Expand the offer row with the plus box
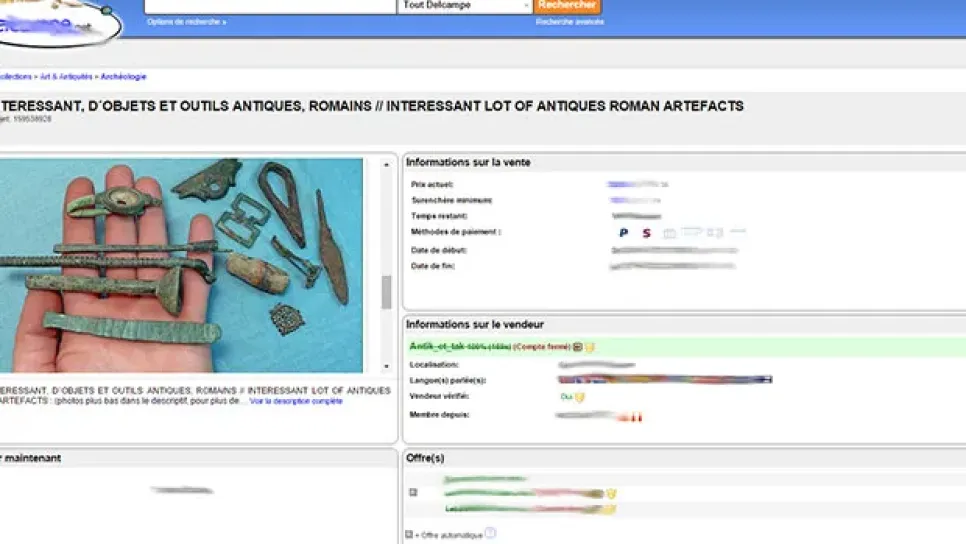 point(412,492)
